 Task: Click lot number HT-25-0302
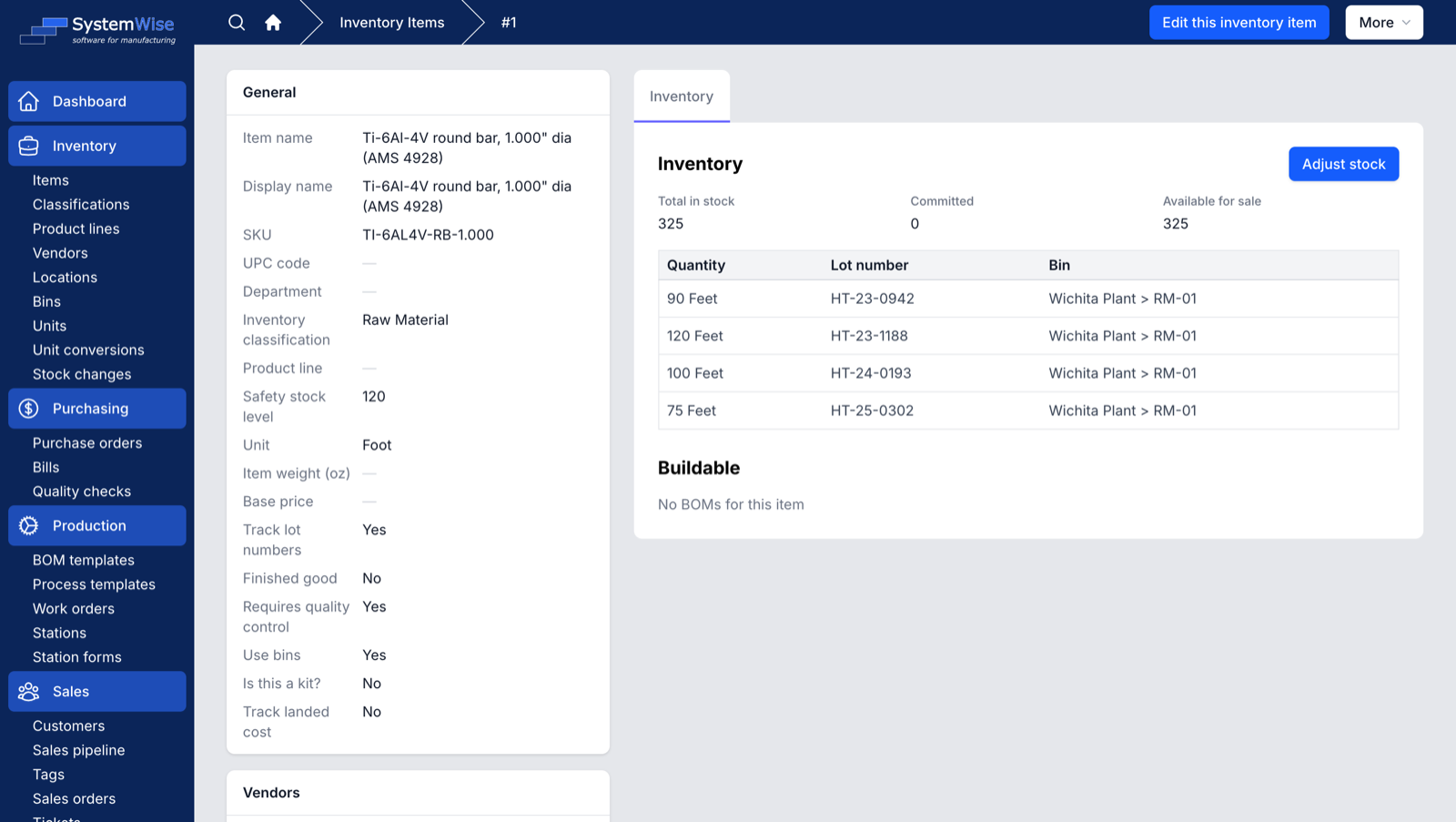pyautogui.click(x=872, y=411)
